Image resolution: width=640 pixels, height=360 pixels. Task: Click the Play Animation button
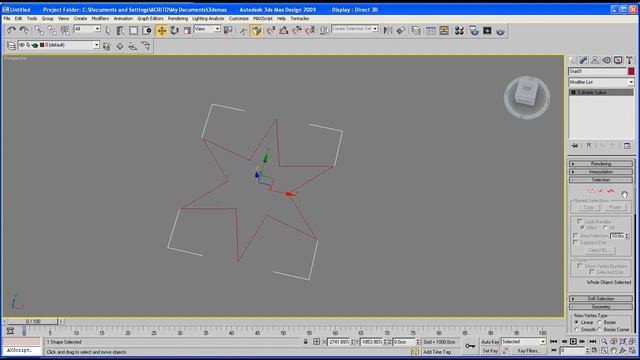[x=573, y=342]
